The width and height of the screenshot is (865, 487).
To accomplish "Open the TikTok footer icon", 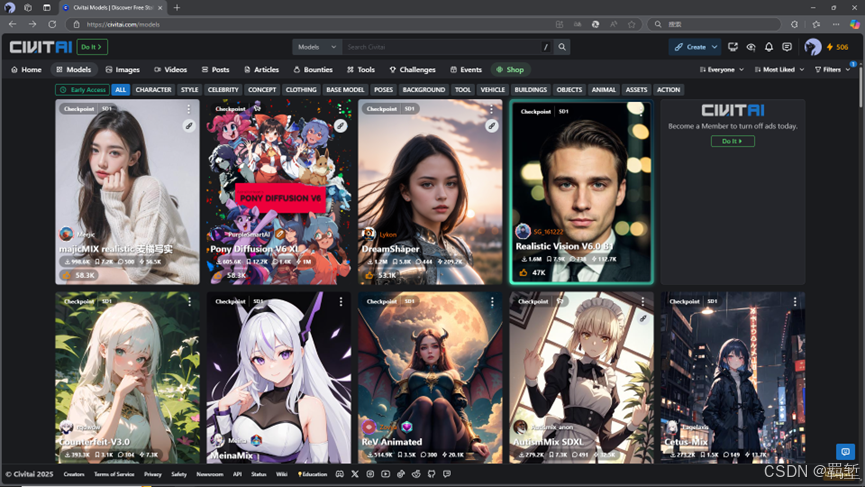I will pos(401,474).
